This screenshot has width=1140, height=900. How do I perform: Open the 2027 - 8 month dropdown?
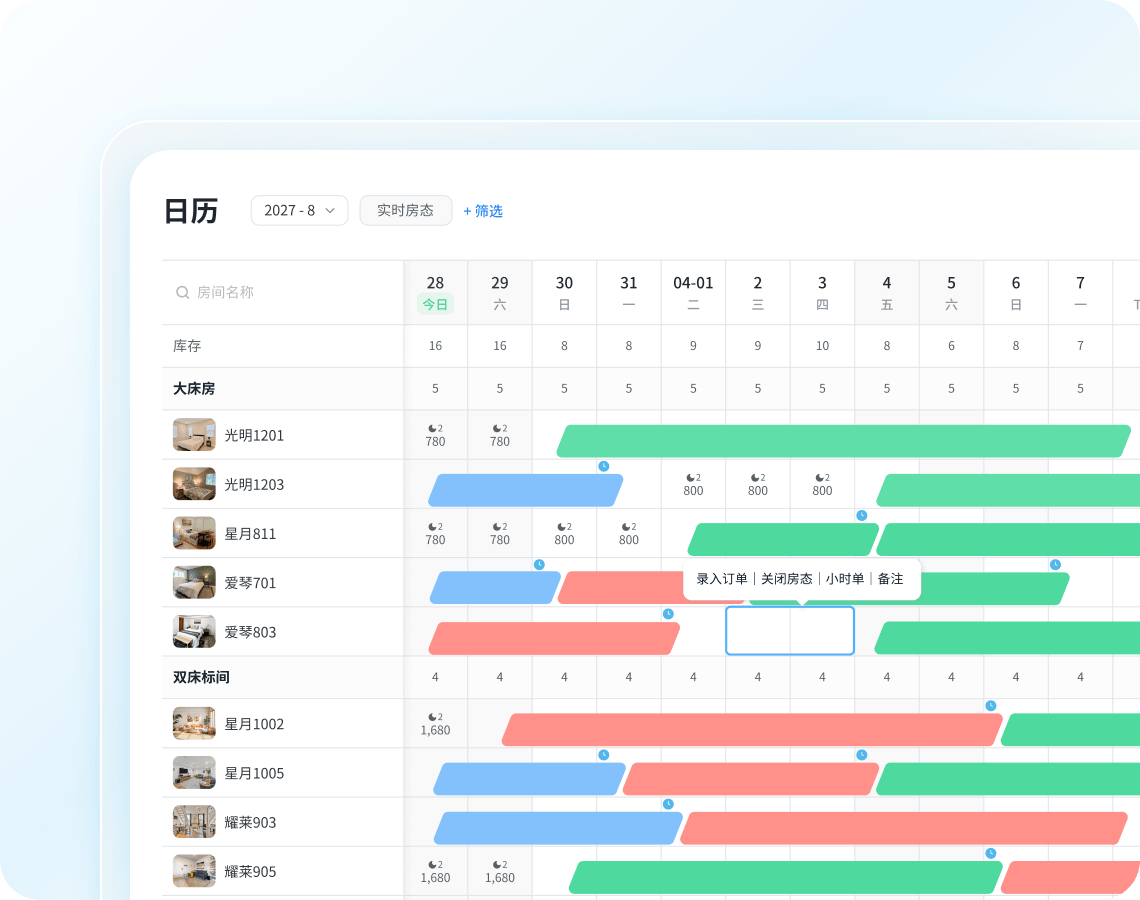(299, 210)
